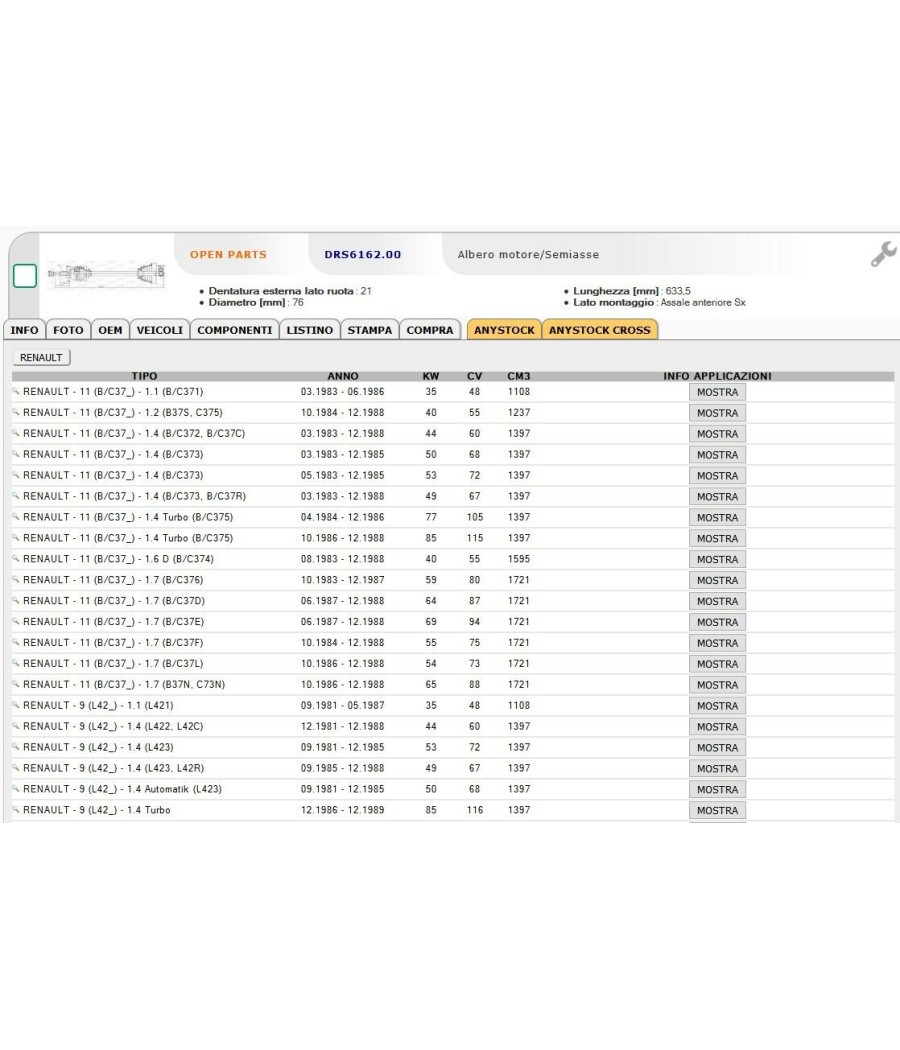Click magnifier icon for 1.7 (B/C37F) row

[15, 642]
